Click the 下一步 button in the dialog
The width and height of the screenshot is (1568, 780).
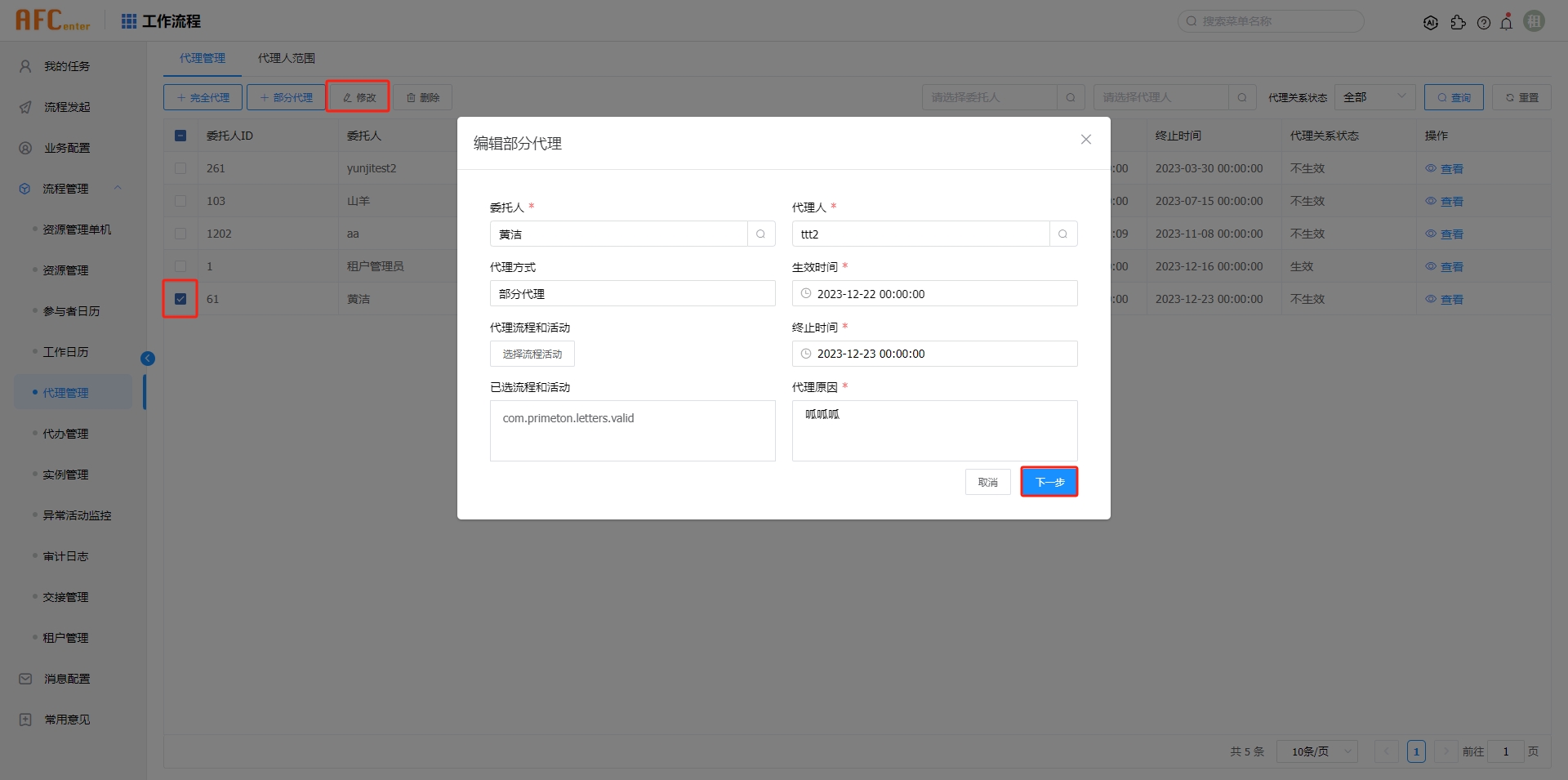coord(1049,482)
